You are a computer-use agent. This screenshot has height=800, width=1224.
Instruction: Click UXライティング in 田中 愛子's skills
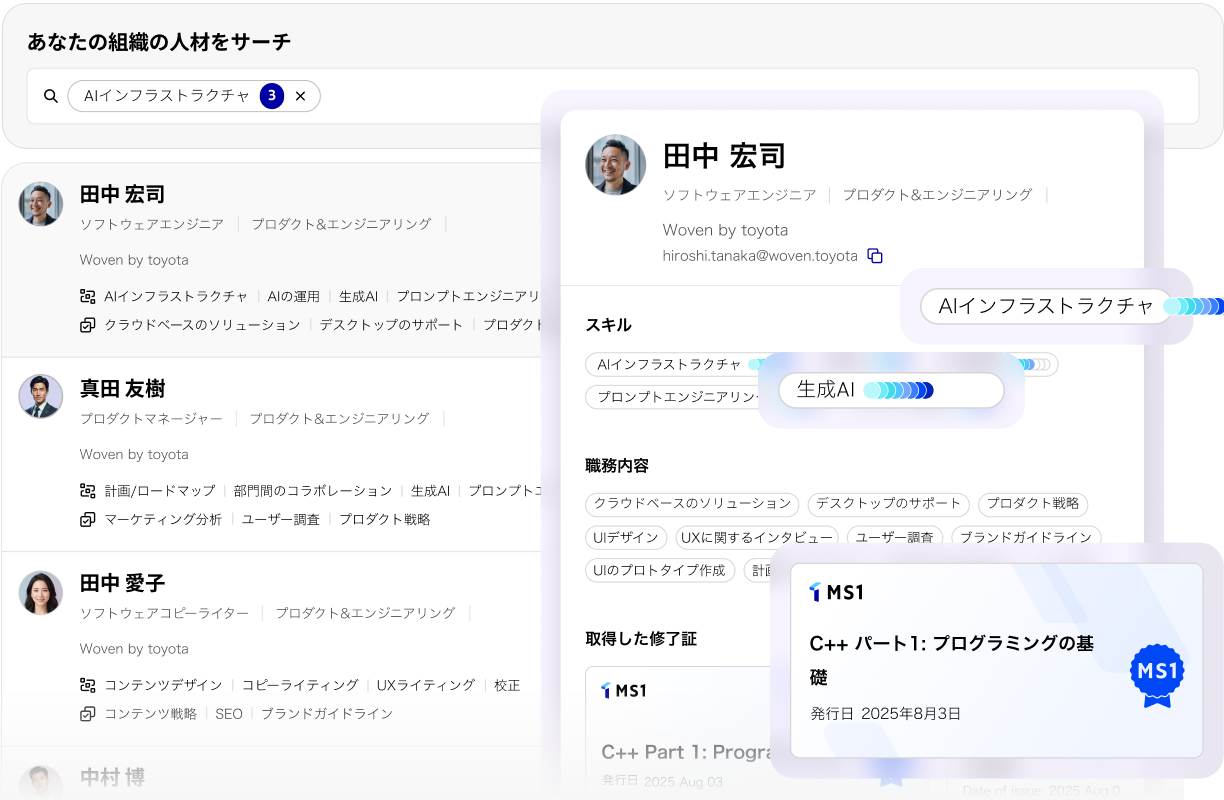pos(426,686)
